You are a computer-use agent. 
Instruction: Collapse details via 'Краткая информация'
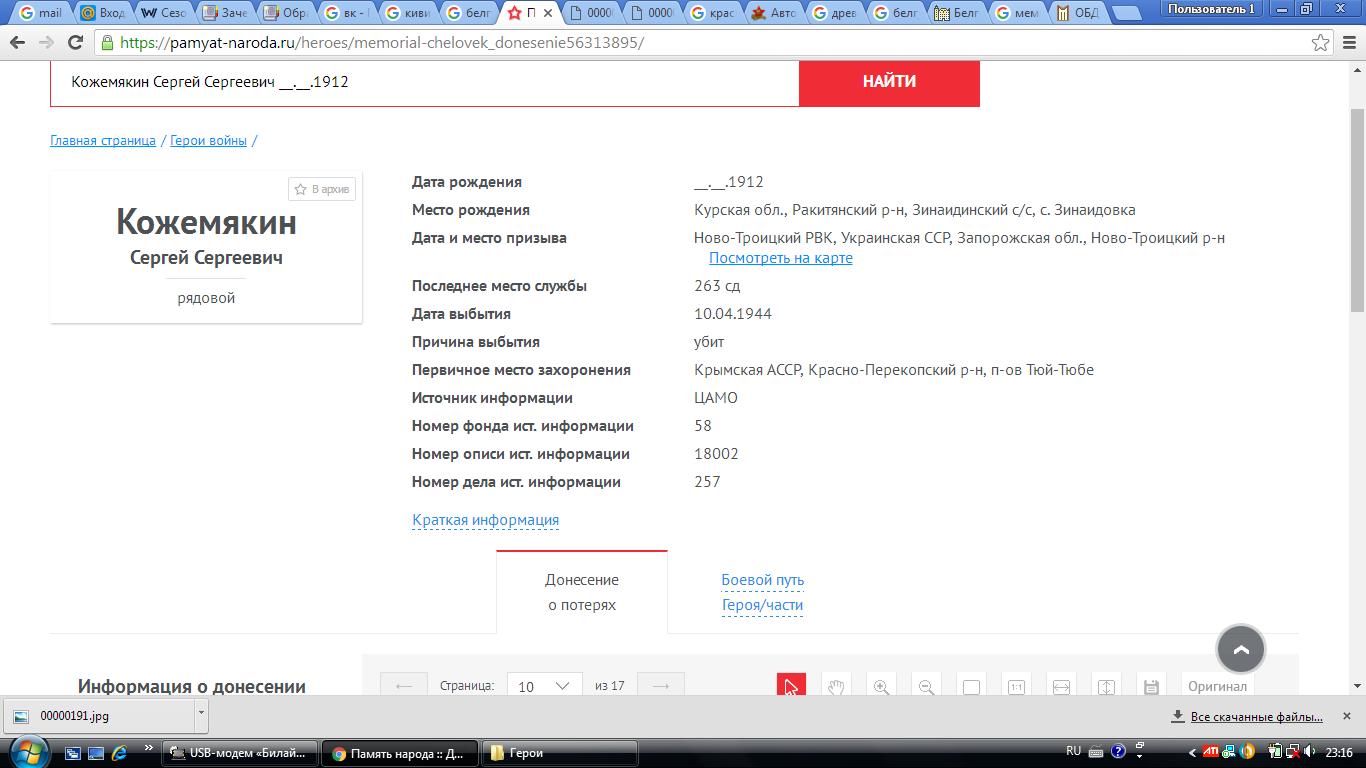tap(485, 520)
